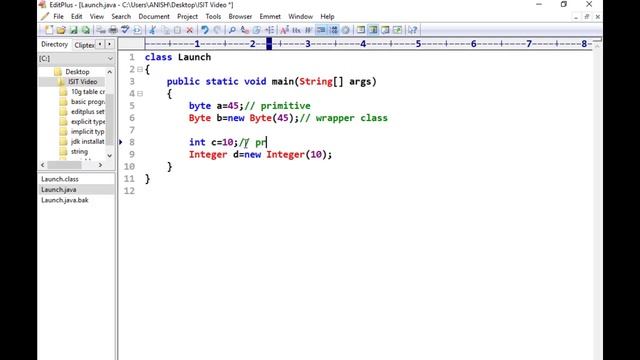Click the Save All icon

[x=85, y=30]
